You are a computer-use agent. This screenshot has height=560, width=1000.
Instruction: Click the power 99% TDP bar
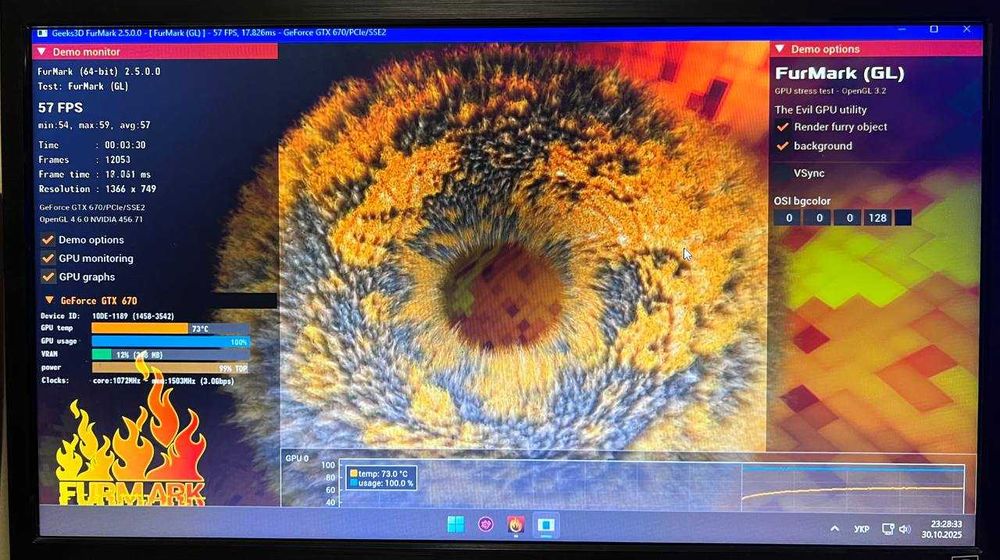pyautogui.click(x=170, y=368)
